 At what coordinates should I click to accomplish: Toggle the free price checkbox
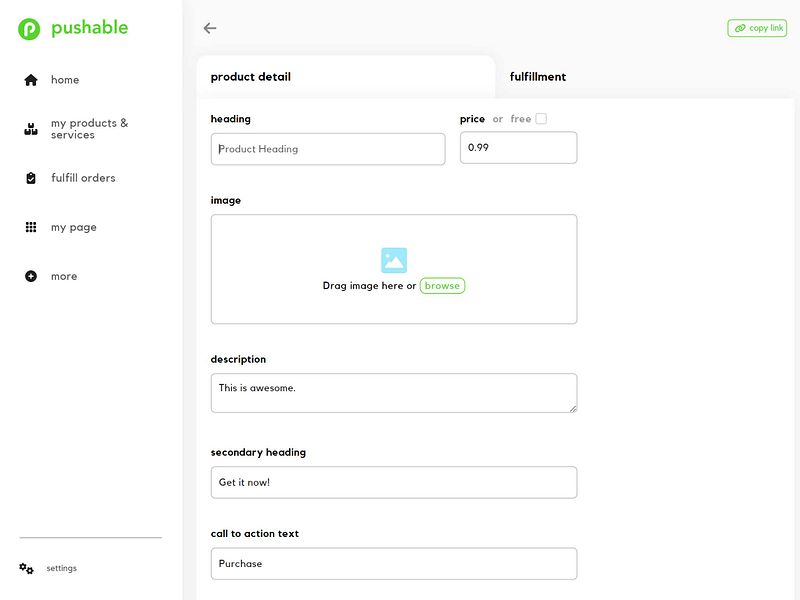(540, 117)
